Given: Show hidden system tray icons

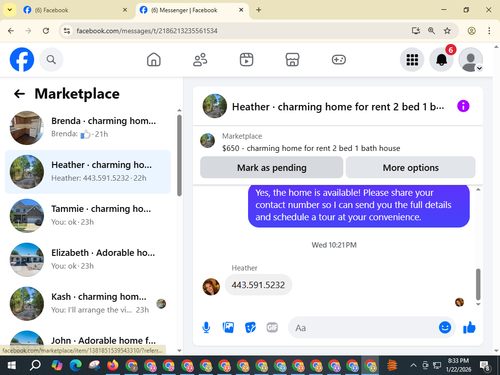Looking at the screenshot, I should (413, 365).
